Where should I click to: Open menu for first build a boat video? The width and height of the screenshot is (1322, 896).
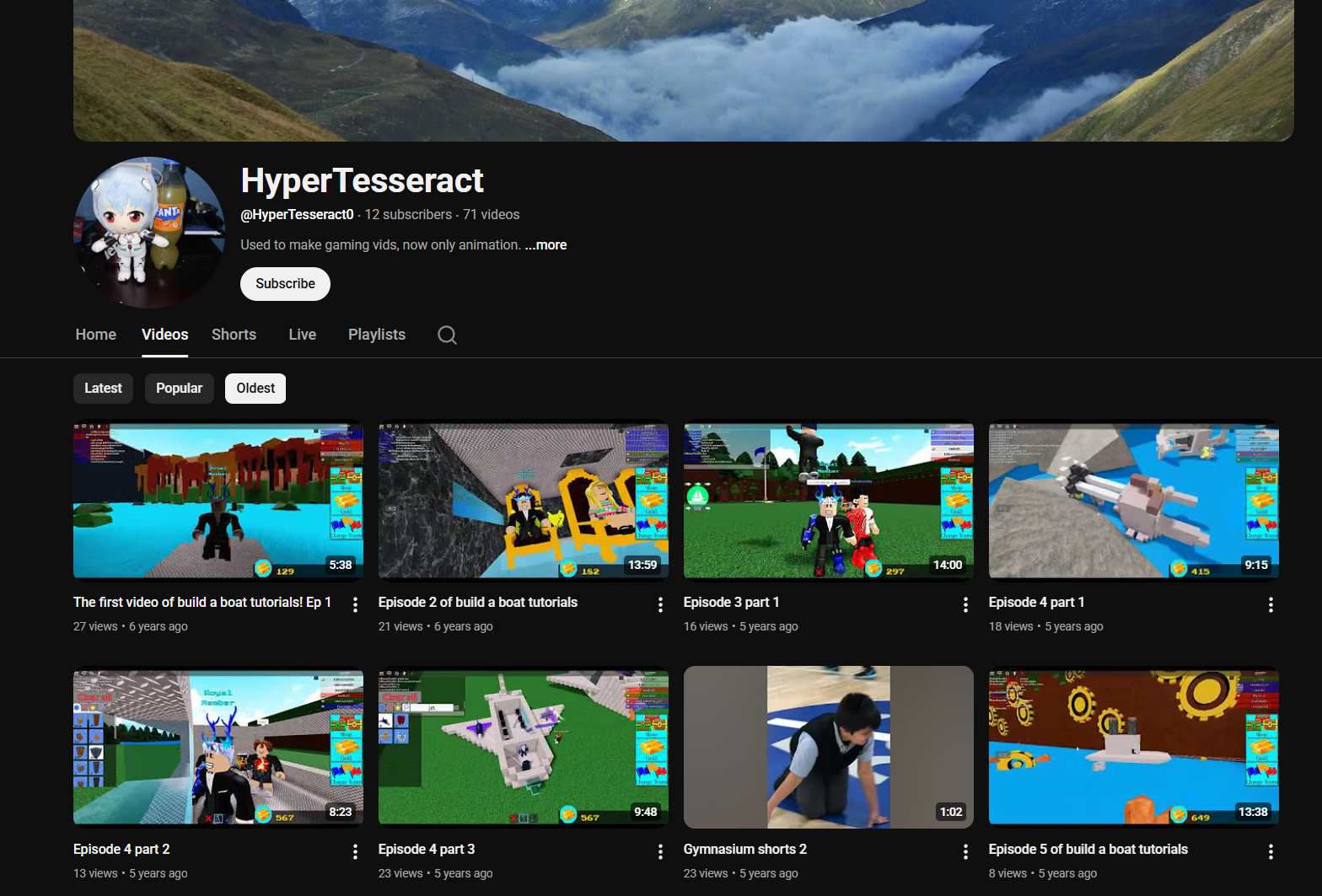[x=355, y=604]
